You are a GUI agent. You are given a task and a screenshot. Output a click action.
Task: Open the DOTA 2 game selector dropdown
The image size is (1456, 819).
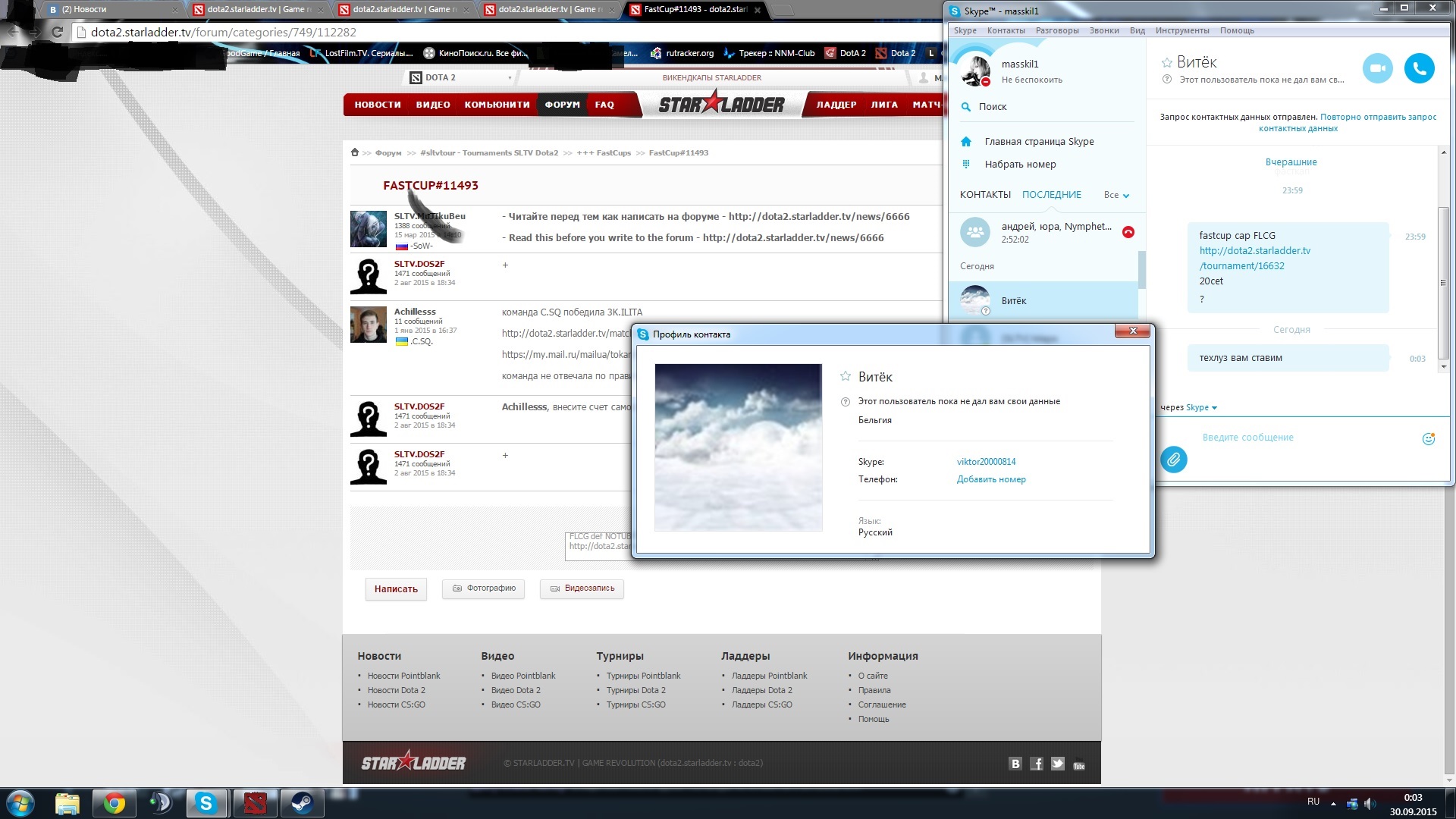click(x=461, y=77)
